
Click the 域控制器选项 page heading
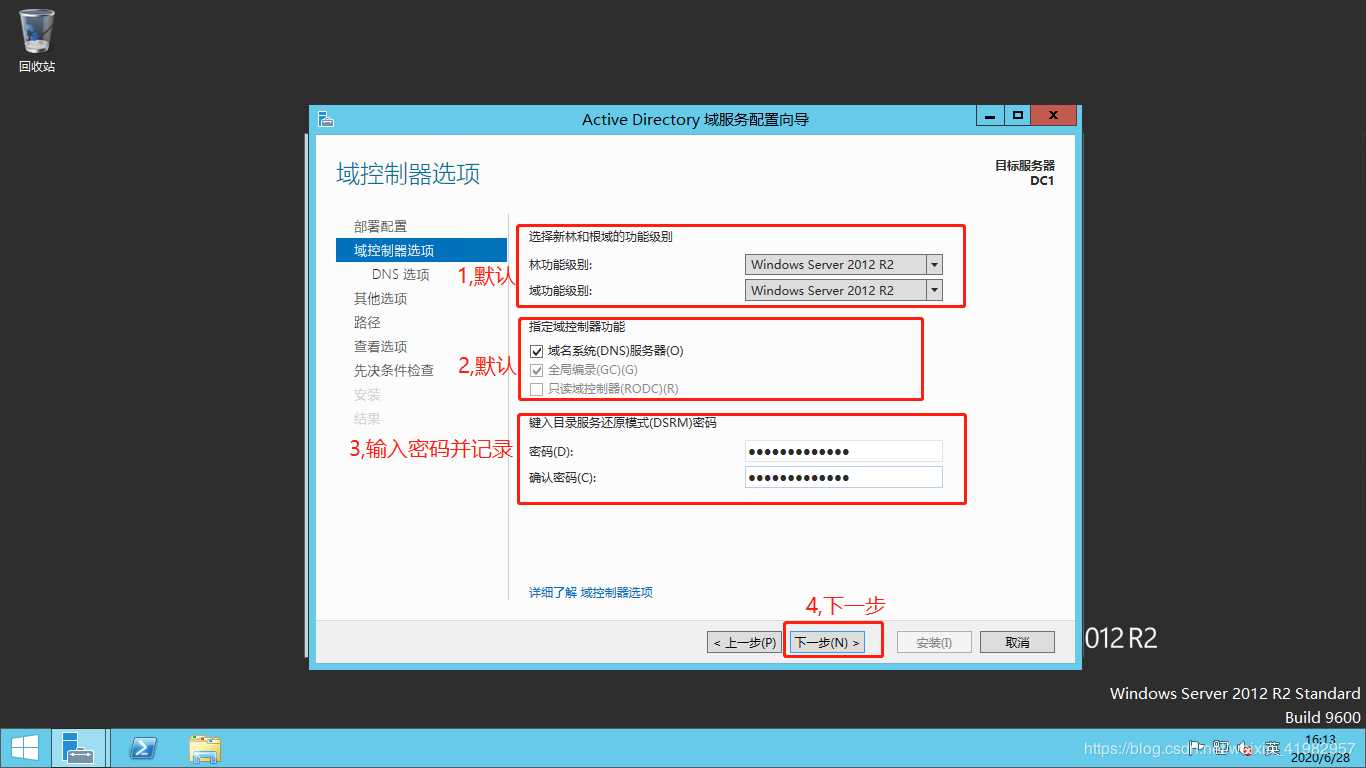pos(408,174)
